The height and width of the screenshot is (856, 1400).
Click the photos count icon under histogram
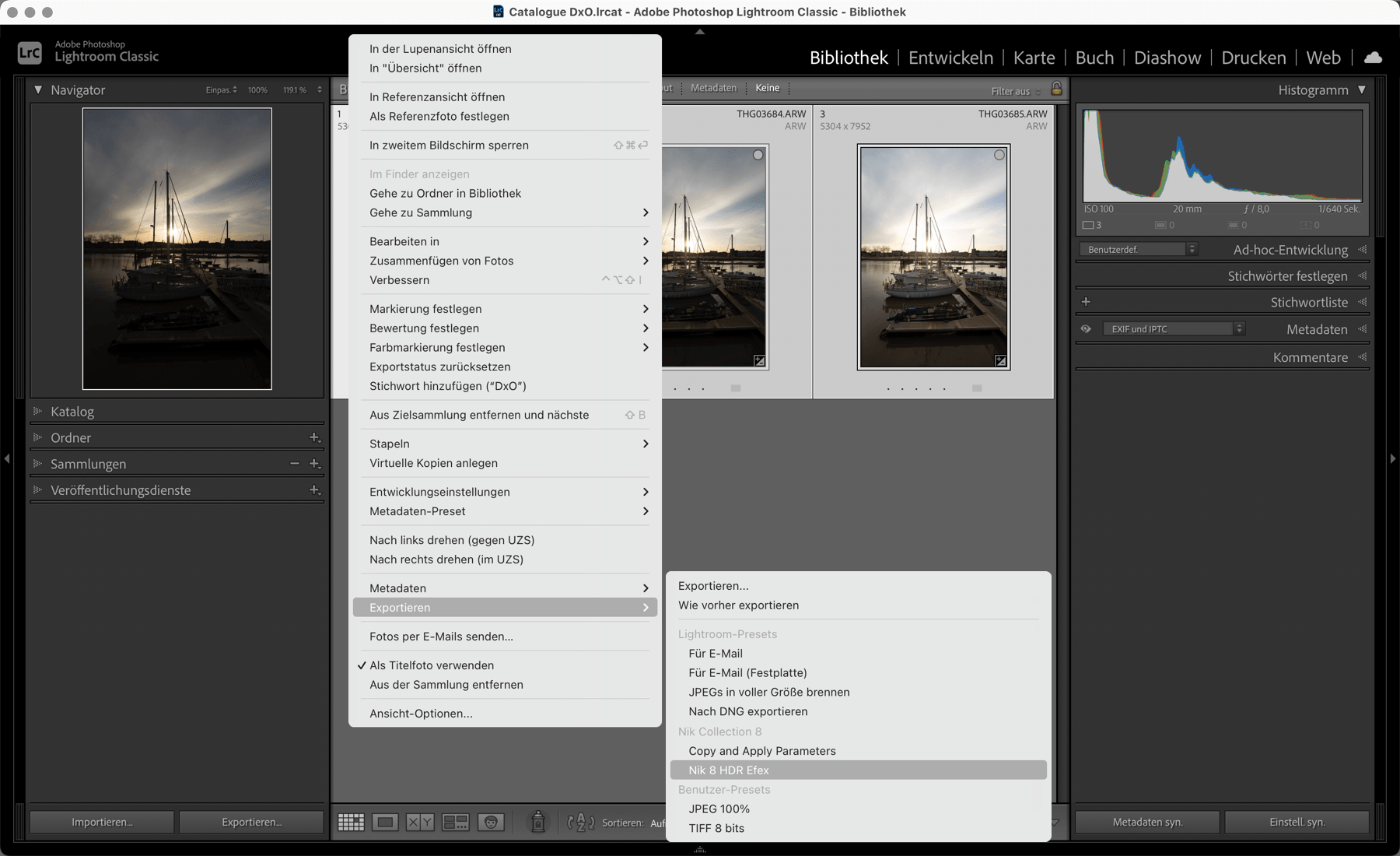coord(1088,226)
